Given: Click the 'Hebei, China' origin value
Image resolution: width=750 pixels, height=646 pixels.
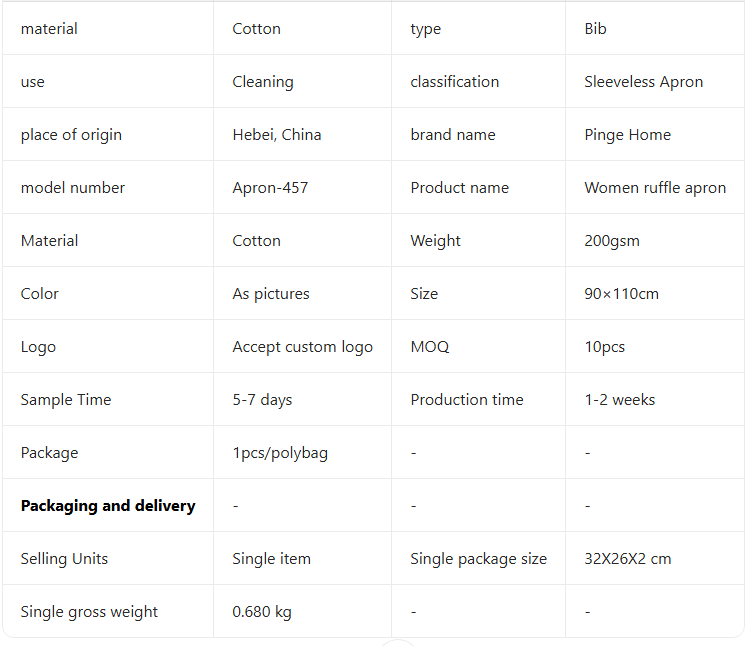Looking at the screenshot, I should (277, 135).
